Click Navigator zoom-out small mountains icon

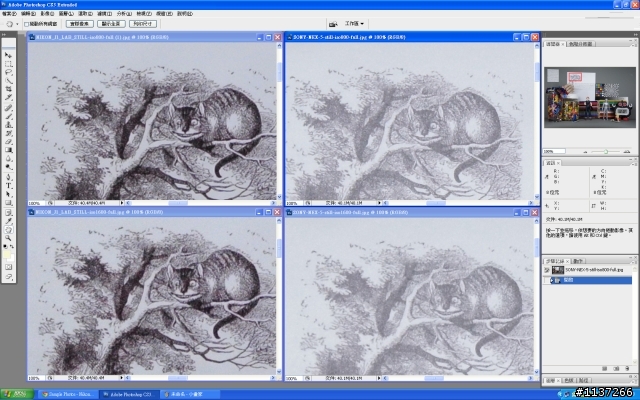585,152
